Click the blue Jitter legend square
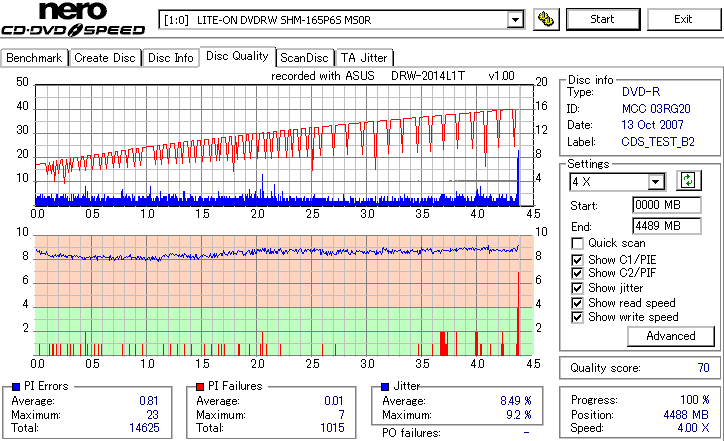This screenshot has height=441, width=724. click(385, 387)
